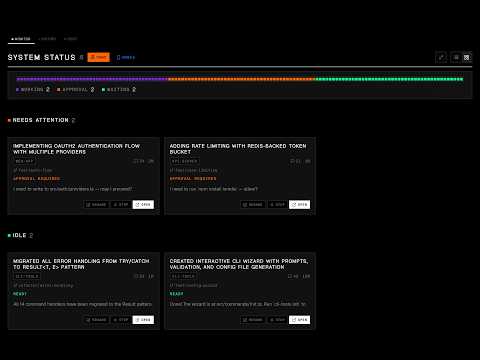Click the branch name on the CLI wizard card
Image resolution: width=480 pixels, height=360 pixels.
click(x=194, y=286)
